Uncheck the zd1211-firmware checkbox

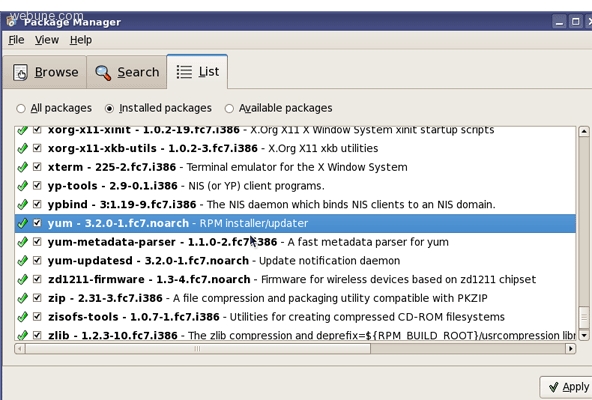[37, 279]
